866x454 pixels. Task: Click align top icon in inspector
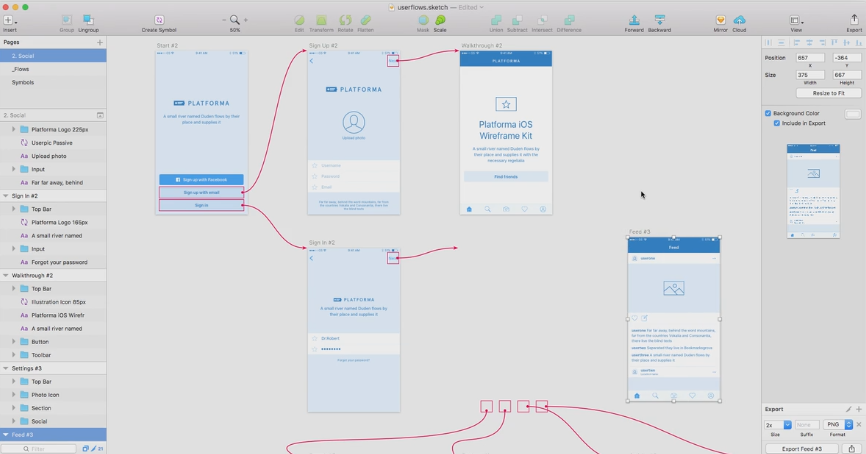click(x=835, y=43)
